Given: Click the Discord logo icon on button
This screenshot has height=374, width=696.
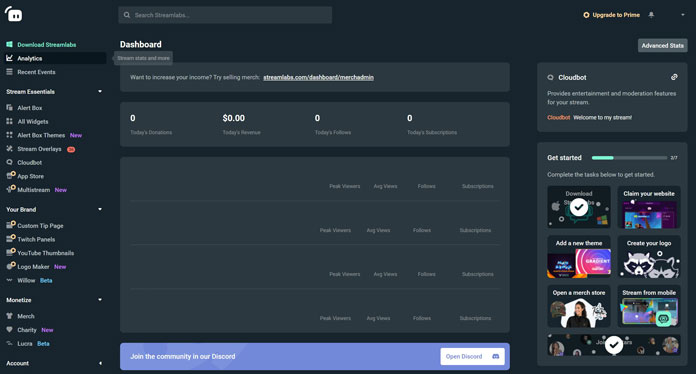Looking at the screenshot, I should tap(496, 356).
